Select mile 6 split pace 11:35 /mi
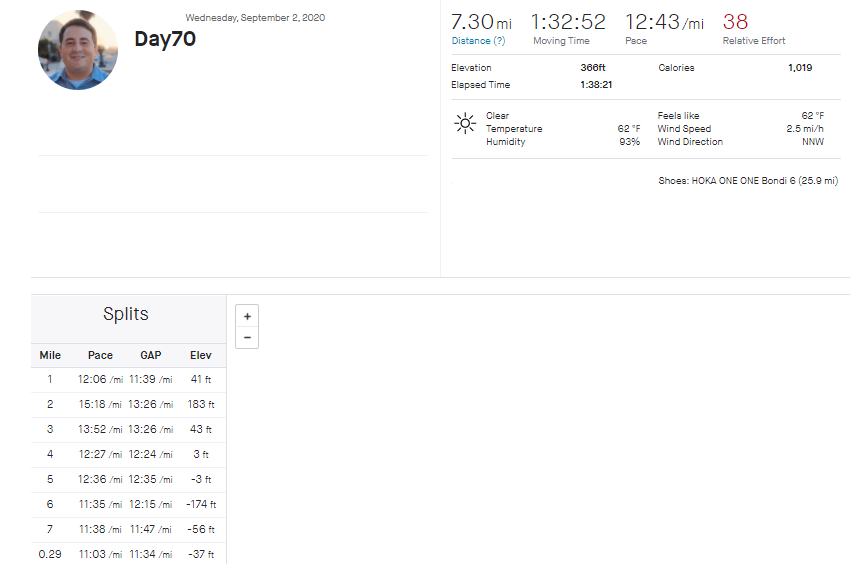 point(100,504)
